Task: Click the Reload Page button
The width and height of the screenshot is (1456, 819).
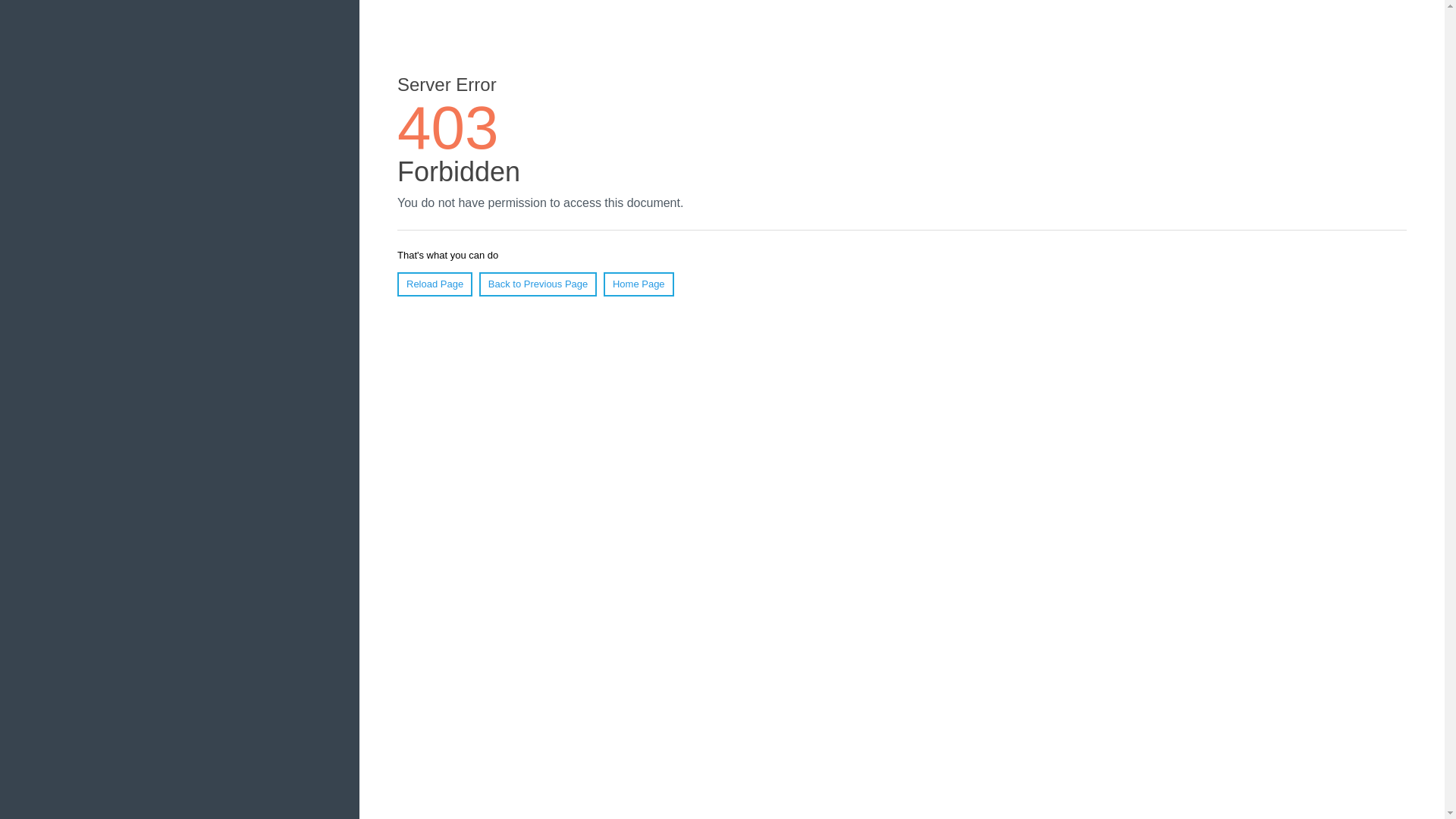Action: pos(435,284)
